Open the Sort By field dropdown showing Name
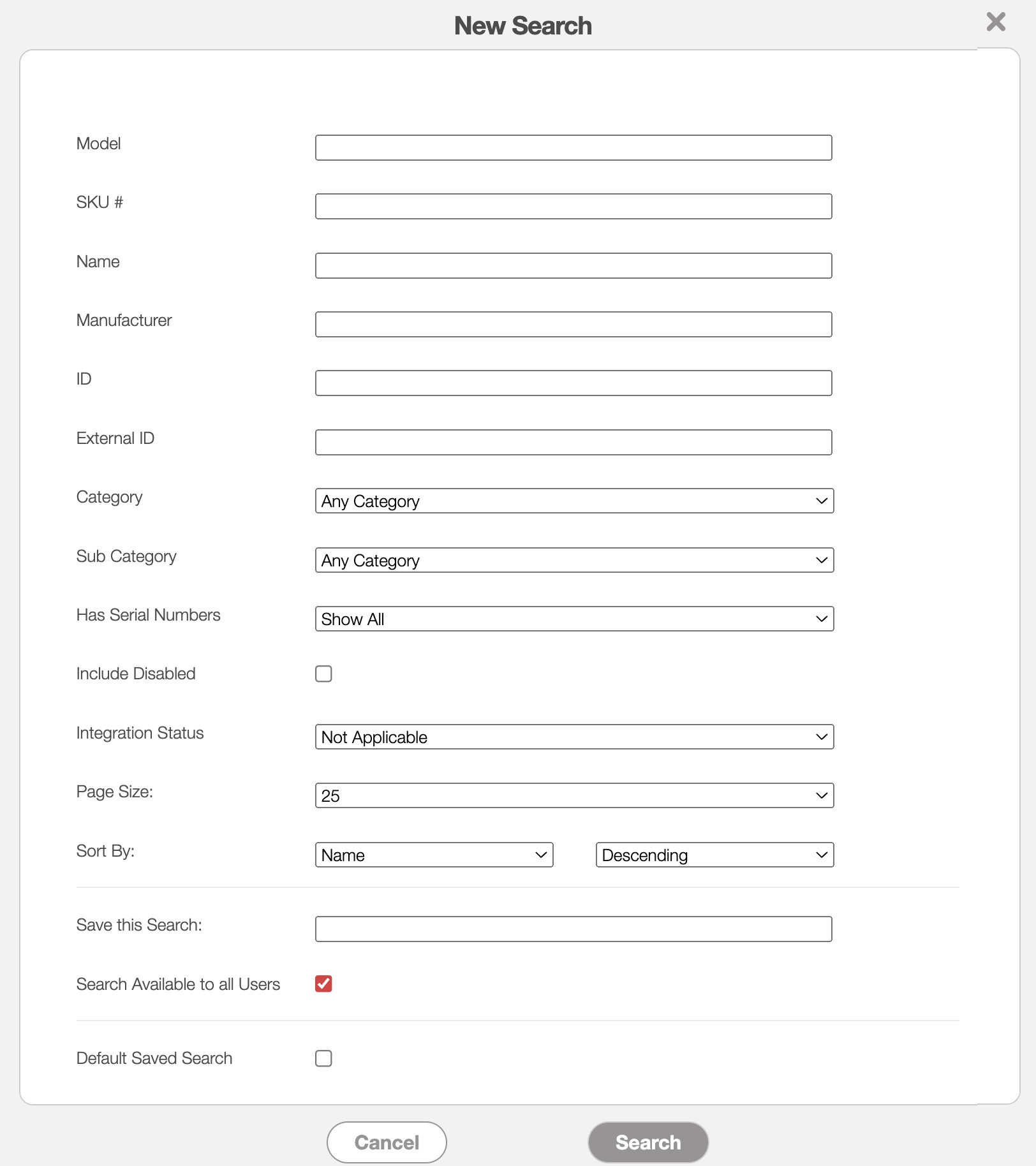 coord(434,855)
